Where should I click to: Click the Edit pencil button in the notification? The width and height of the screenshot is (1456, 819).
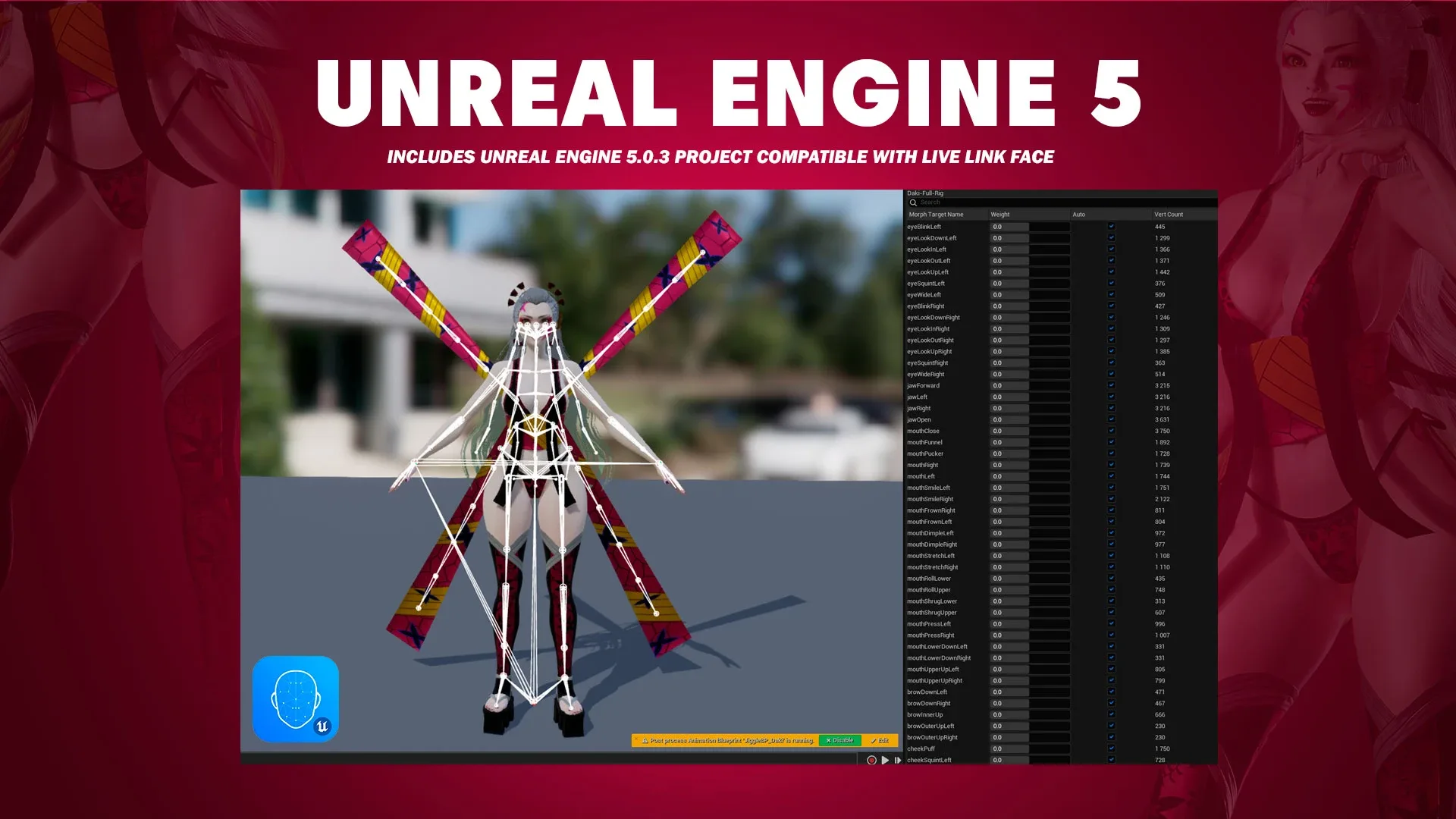tap(880, 740)
